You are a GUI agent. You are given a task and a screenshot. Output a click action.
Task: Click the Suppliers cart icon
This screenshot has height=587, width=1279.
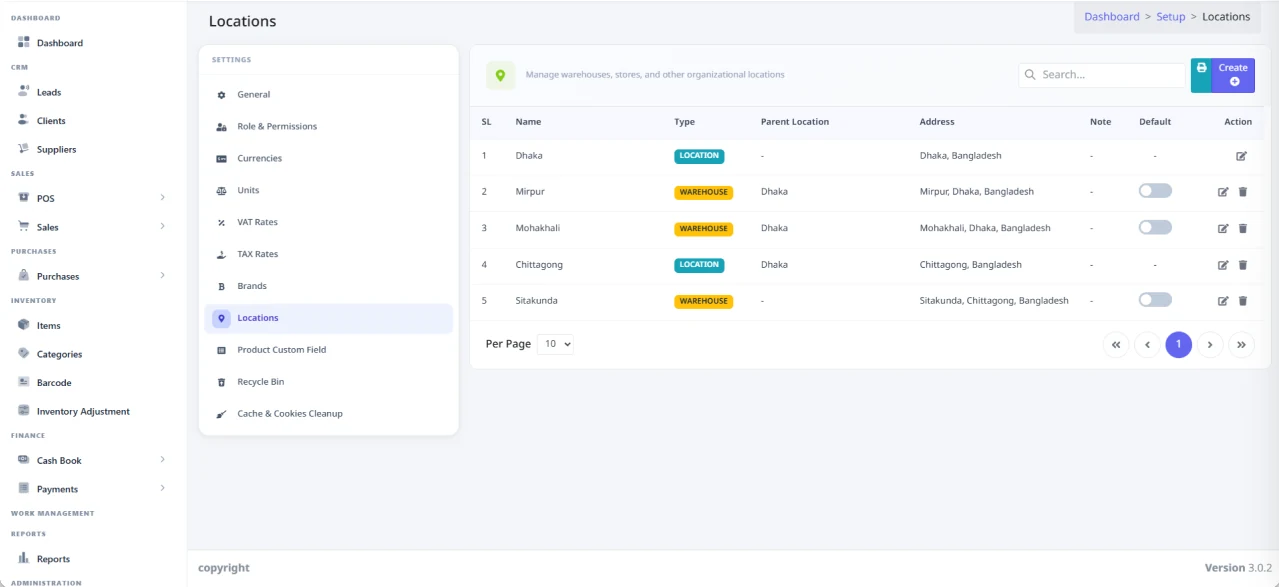24,148
